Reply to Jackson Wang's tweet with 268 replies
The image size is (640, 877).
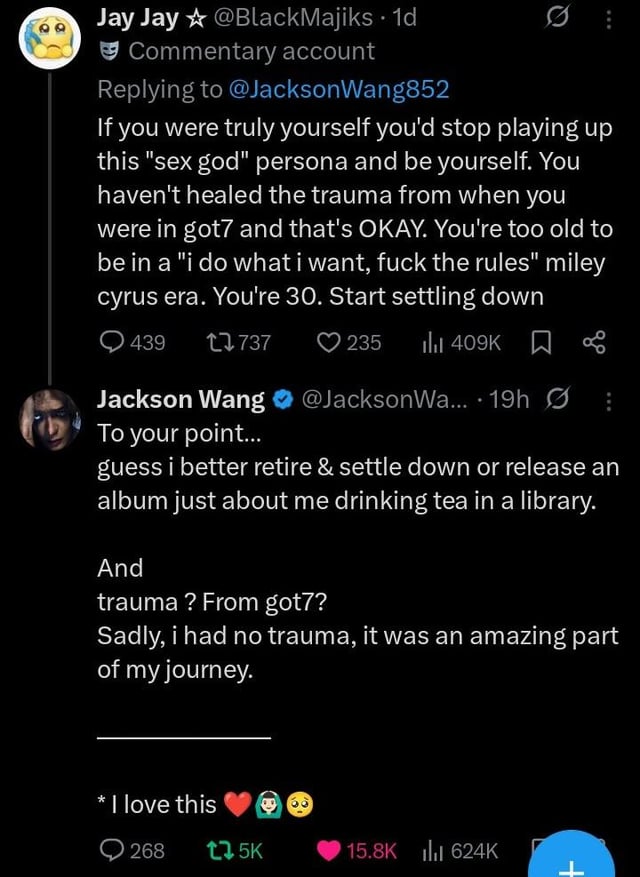pyautogui.click(x=112, y=851)
